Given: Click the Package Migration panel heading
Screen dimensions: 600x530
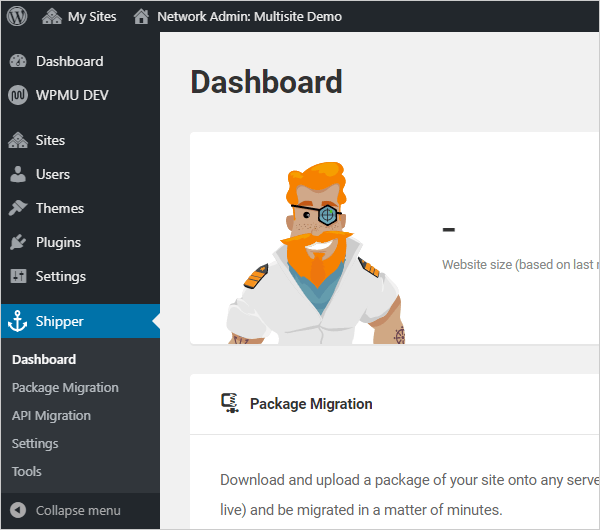Looking at the screenshot, I should (x=311, y=404).
